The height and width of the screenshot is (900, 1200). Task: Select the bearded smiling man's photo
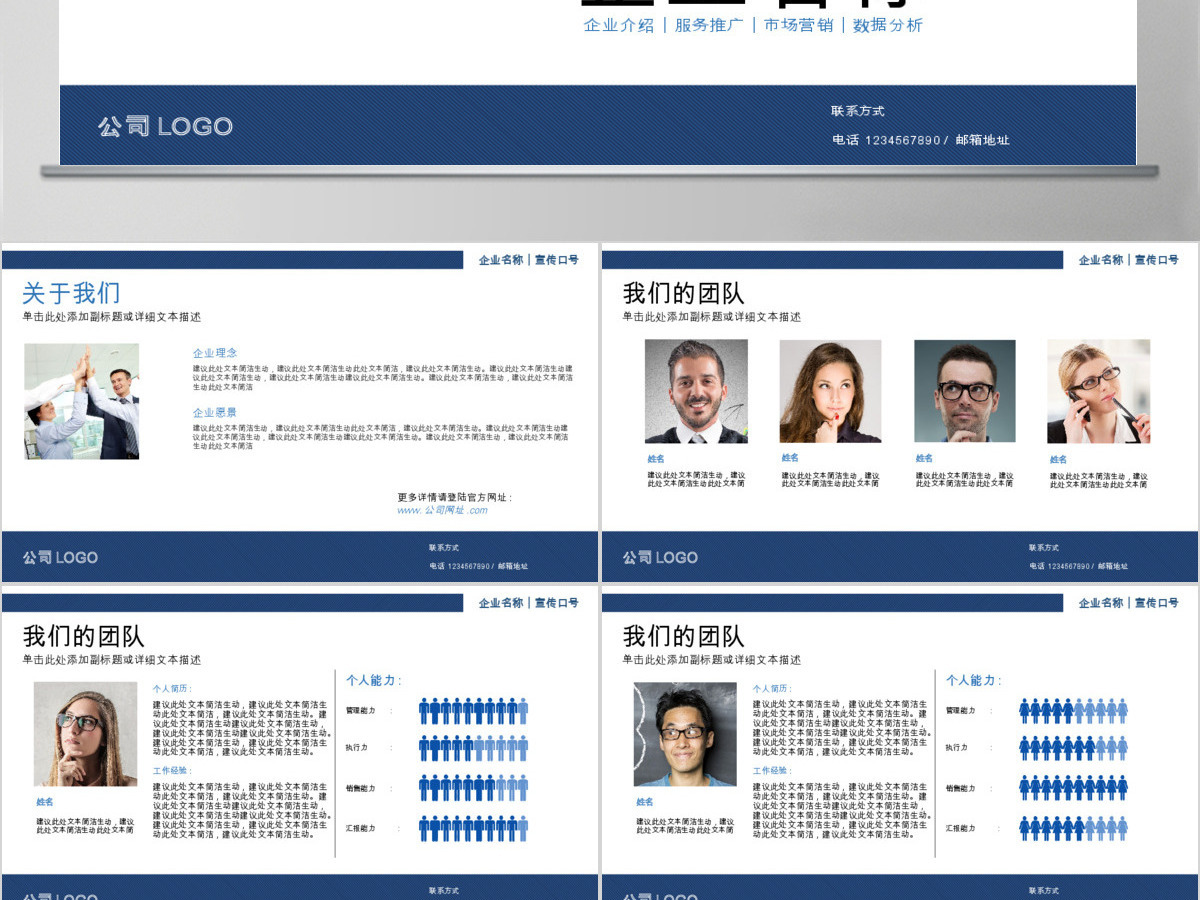[696, 391]
